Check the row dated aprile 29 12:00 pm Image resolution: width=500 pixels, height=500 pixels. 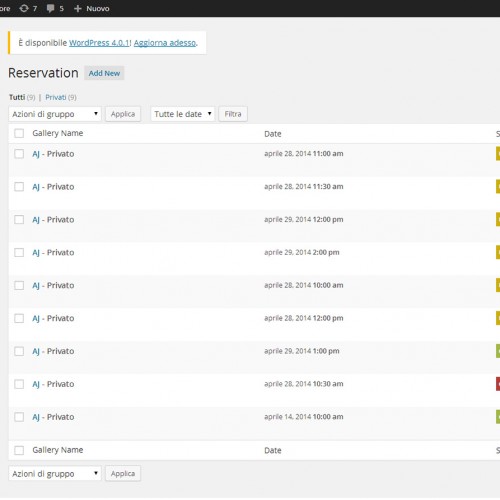tap(19, 220)
